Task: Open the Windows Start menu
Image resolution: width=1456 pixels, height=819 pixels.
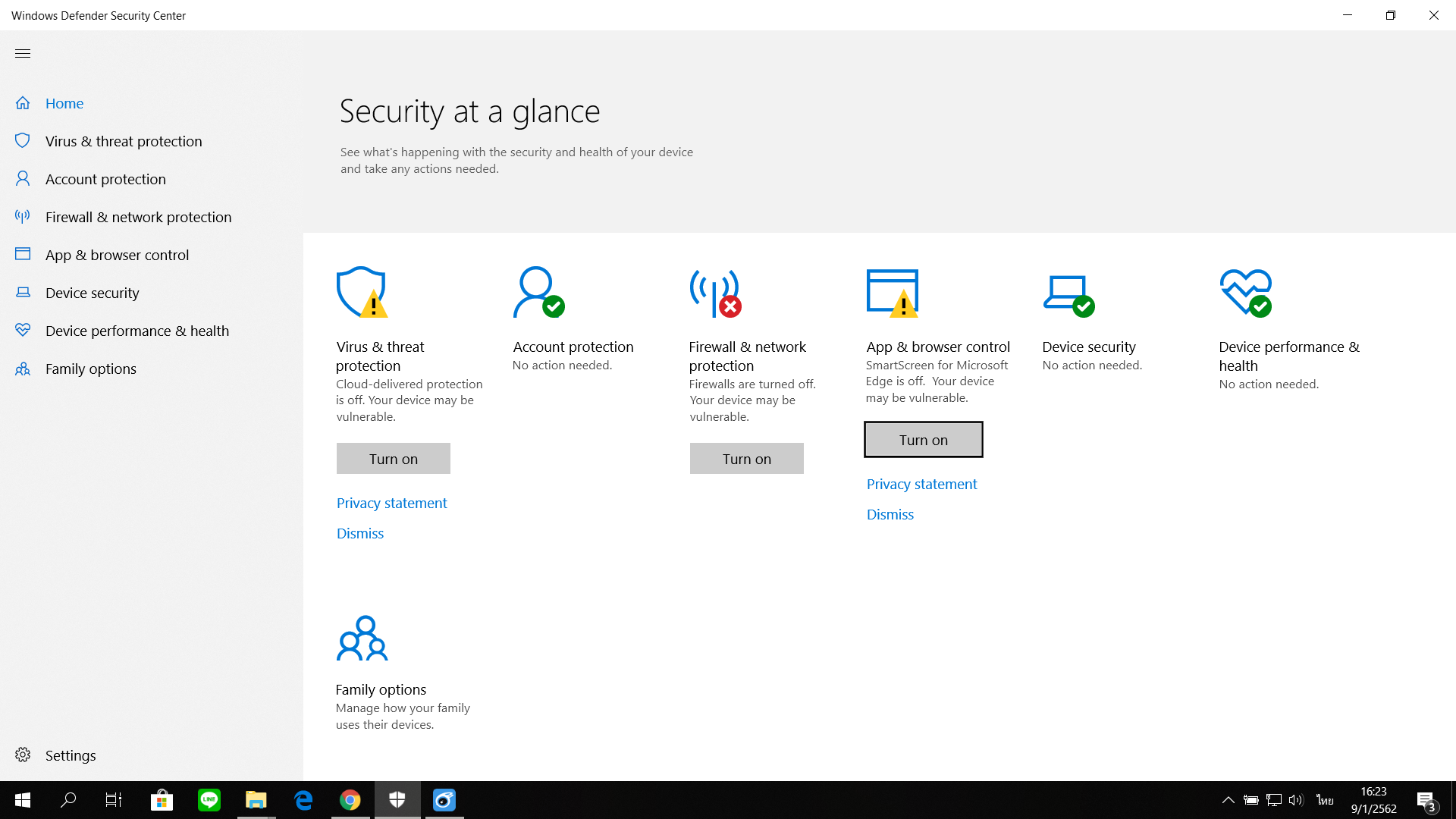Action: 23,799
